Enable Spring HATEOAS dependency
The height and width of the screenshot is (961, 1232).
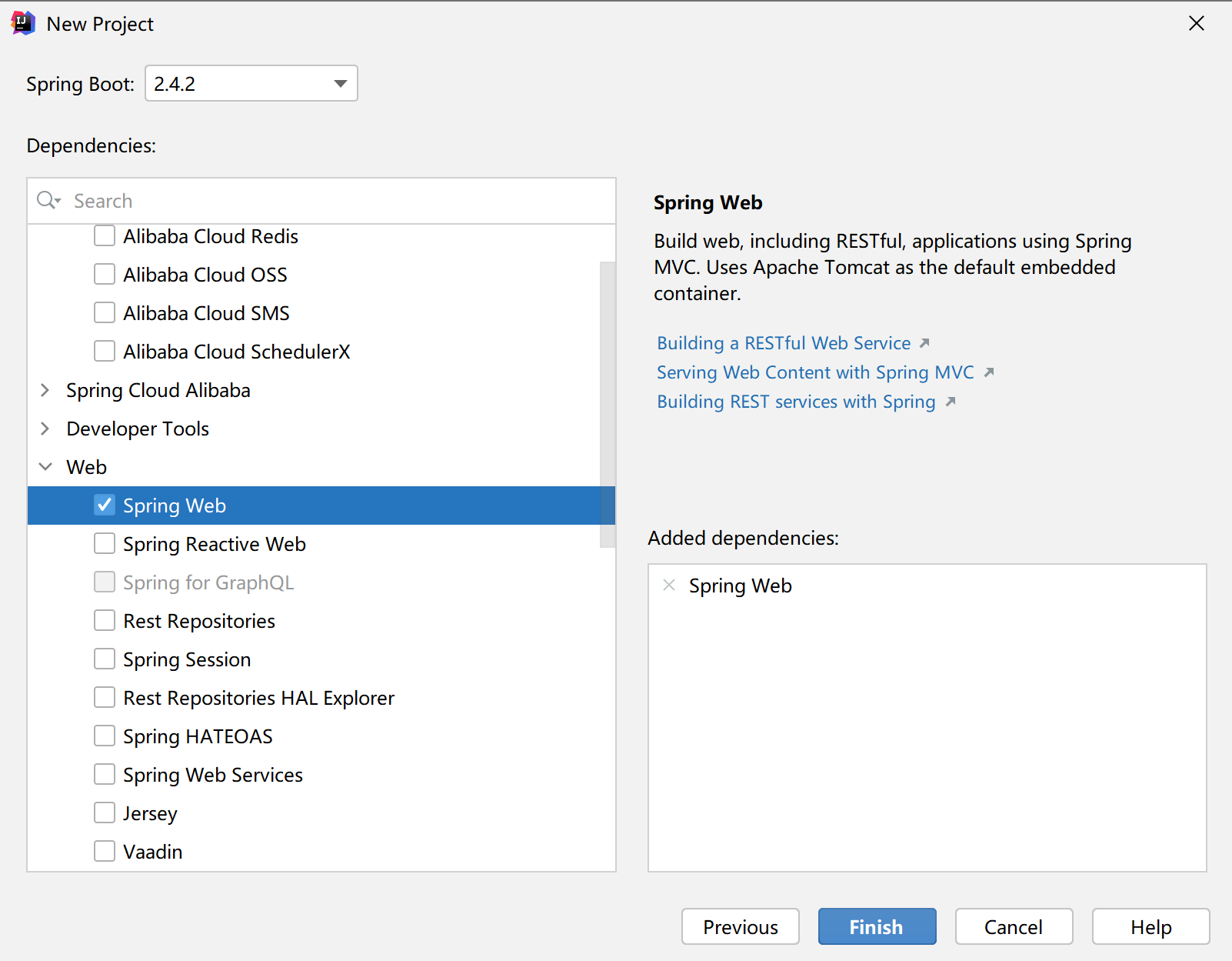tap(105, 736)
